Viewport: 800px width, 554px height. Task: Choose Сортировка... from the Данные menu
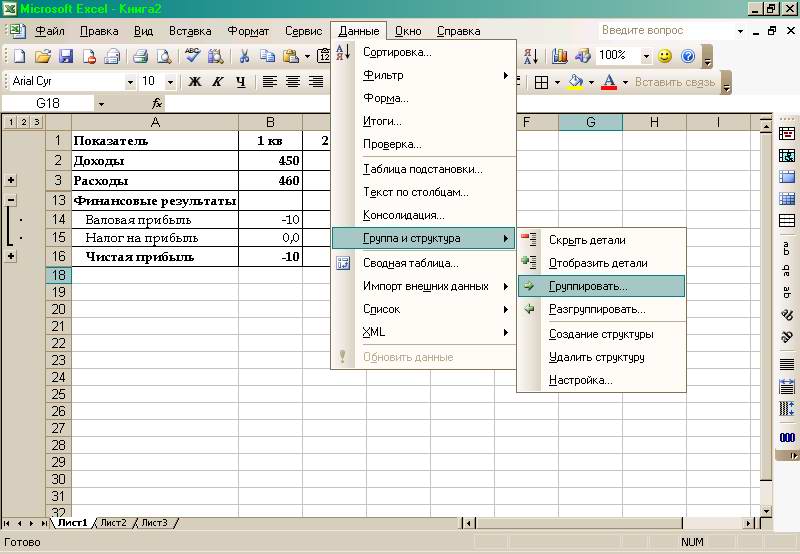(x=423, y=52)
